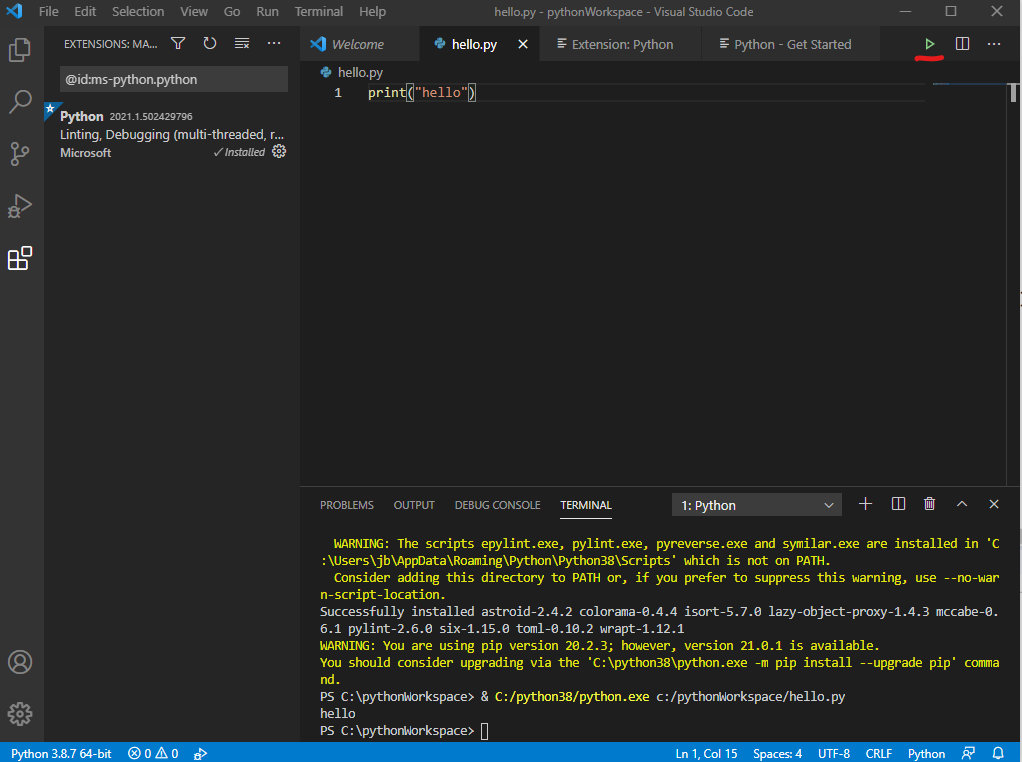Screen dimensions: 1022x762
Task: Open the Terminal menu
Action: [318, 11]
